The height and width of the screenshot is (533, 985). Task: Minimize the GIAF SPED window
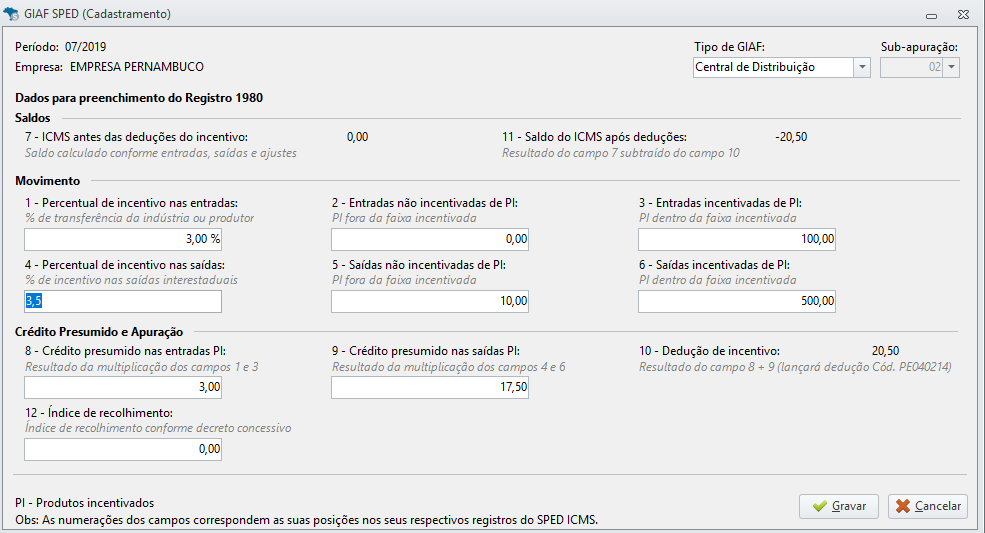click(932, 15)
